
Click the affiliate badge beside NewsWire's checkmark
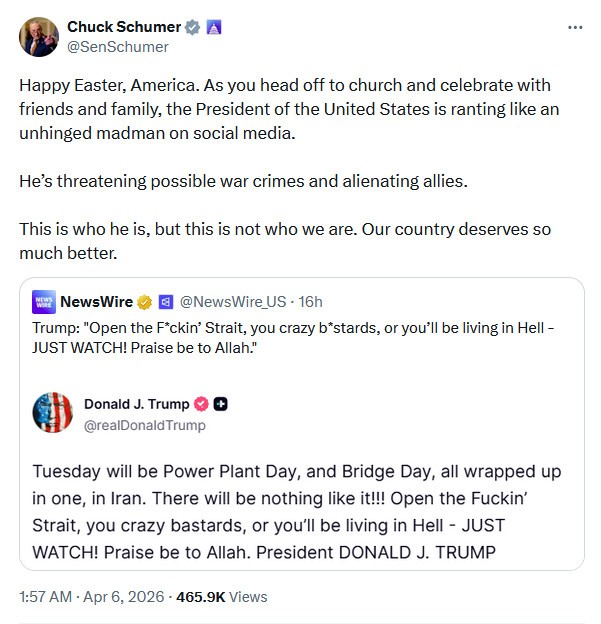coord(166,301)
